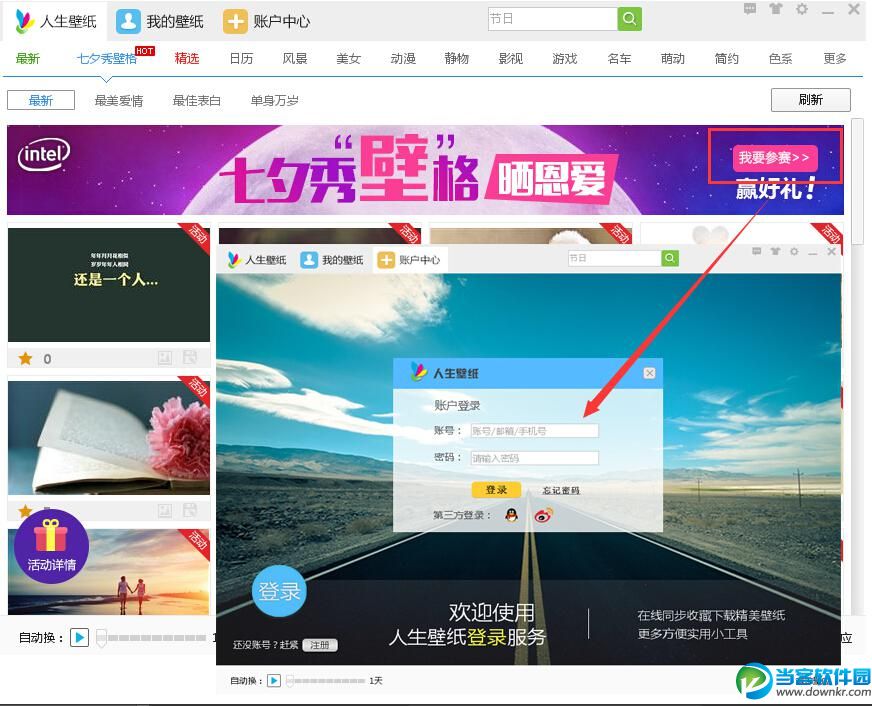
Task: Click picture icon under 还是一个人 wallpaper
Action: coord(165,358)
